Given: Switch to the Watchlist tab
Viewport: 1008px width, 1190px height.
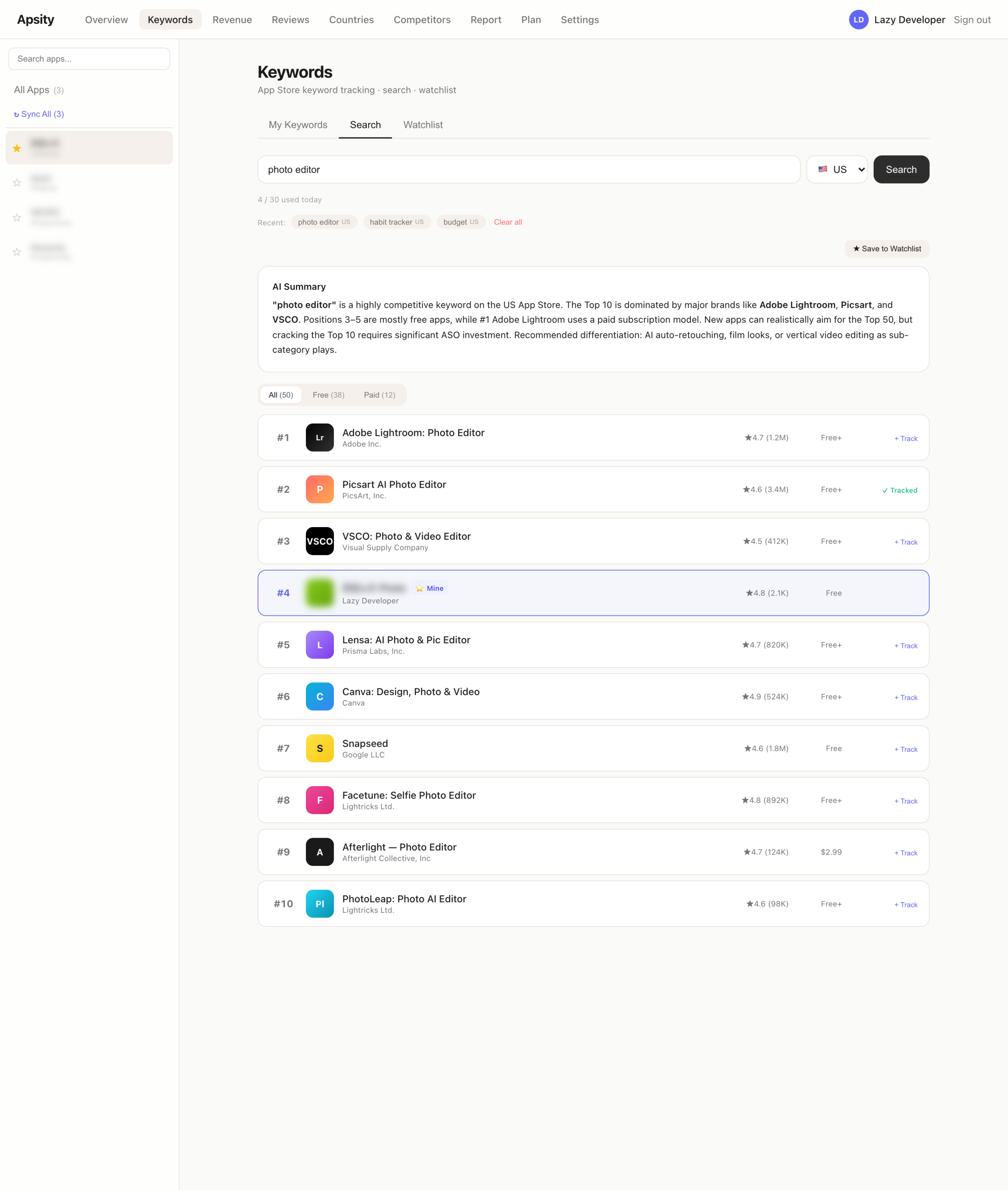Looking at the screenshot, I should click(423, 125).
